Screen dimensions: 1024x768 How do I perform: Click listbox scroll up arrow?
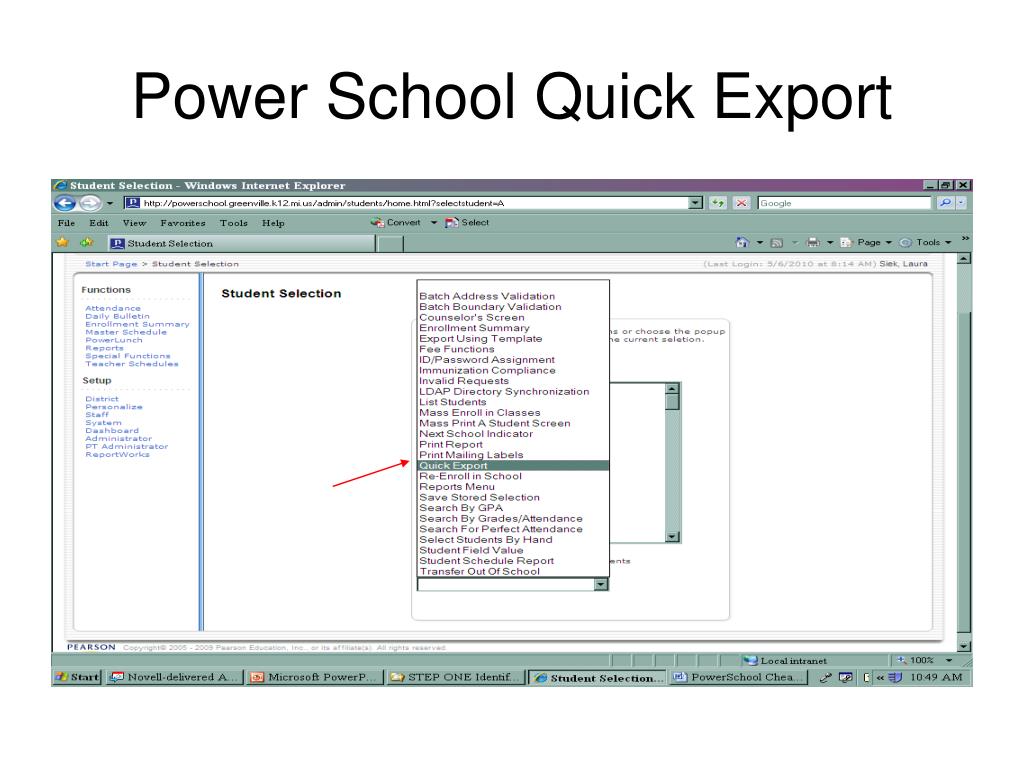(x=672, y=389)
